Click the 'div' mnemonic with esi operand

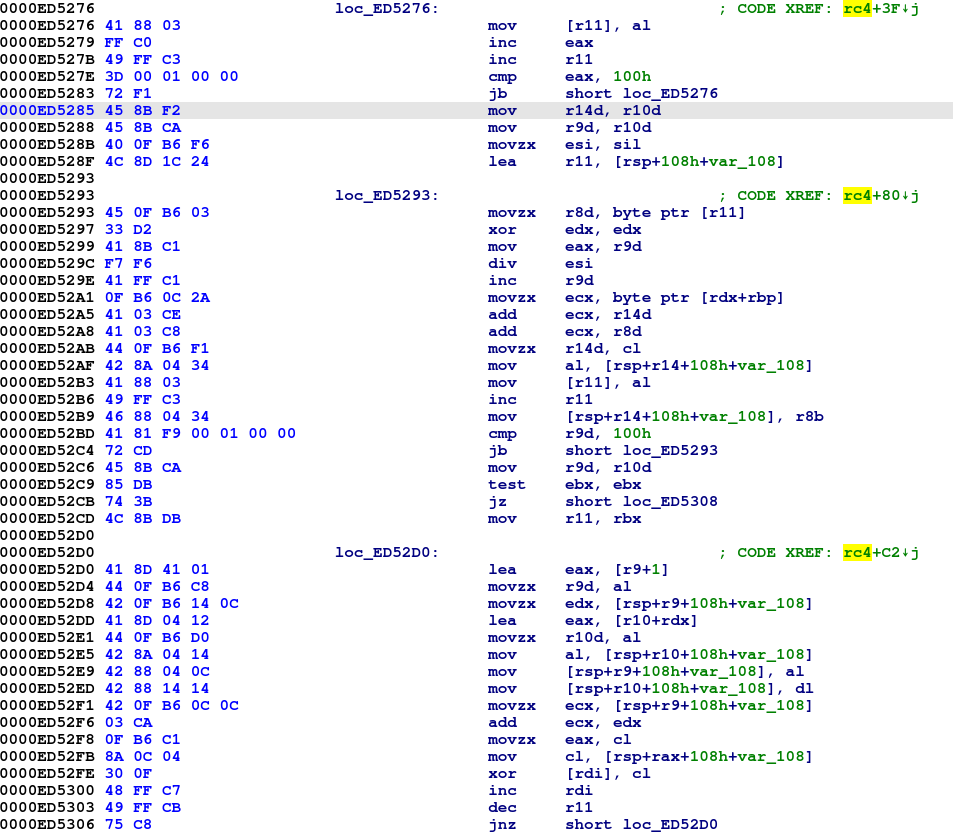point(502,264)
